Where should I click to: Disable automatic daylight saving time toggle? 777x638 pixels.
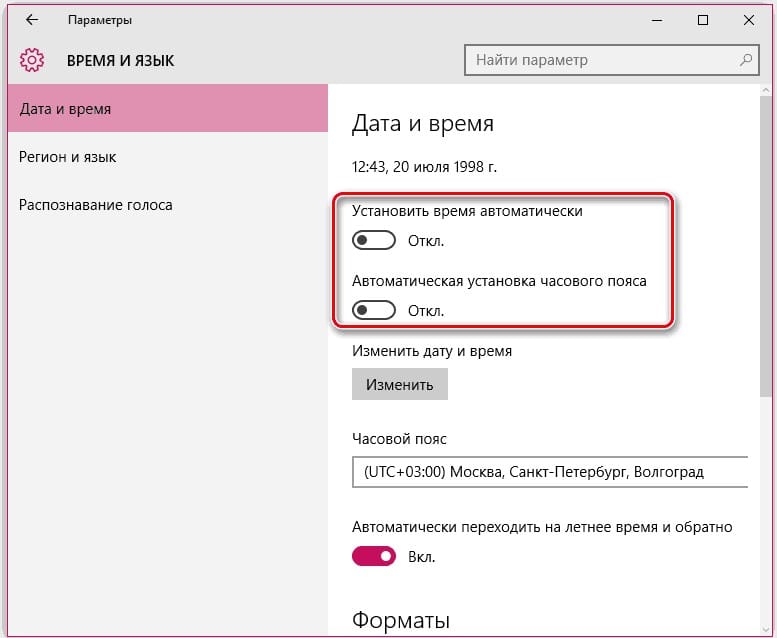pyautogui.click(x=374, y=556)
